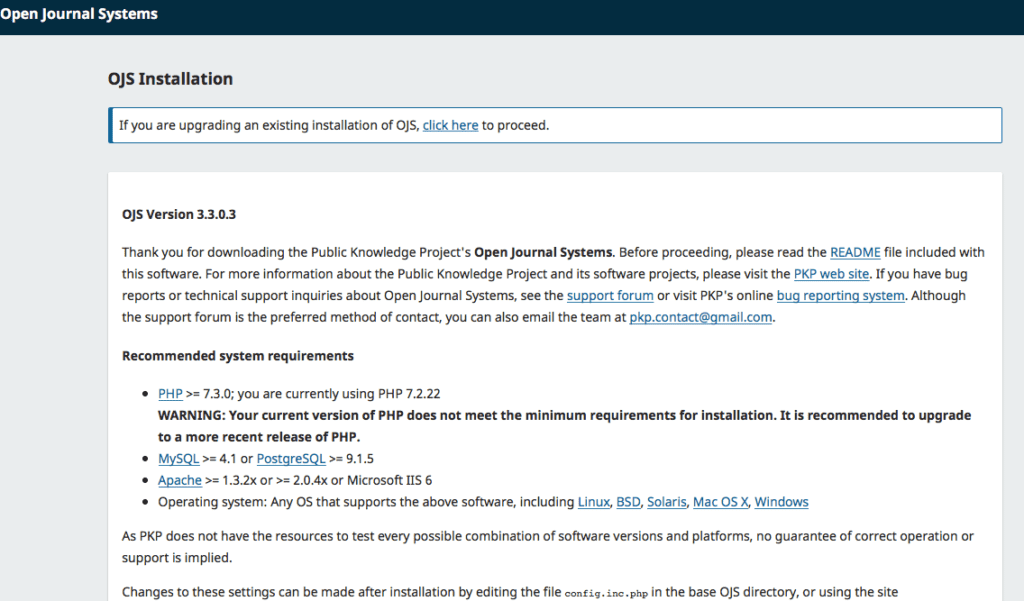Open the bug reporting system link
This screenshot has height=601, width=1024.
[x=840, y=295]
